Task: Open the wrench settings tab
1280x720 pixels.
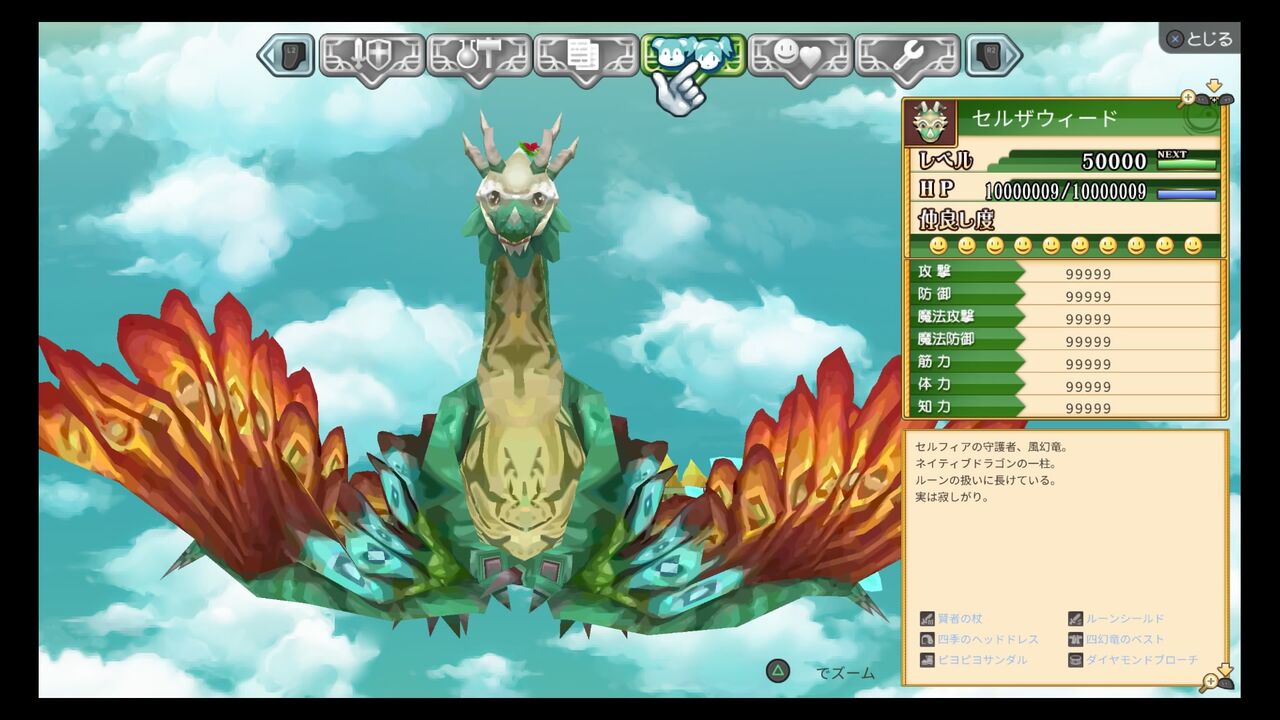Action: tap(907, 58)
